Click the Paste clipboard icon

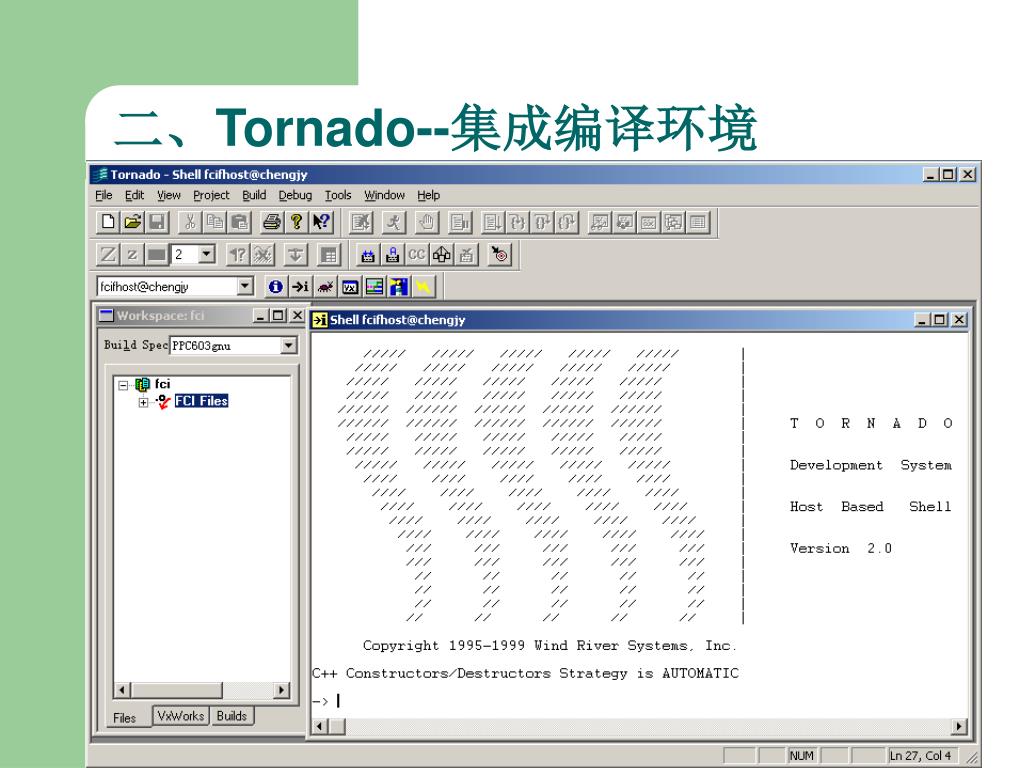coord(240,222)
